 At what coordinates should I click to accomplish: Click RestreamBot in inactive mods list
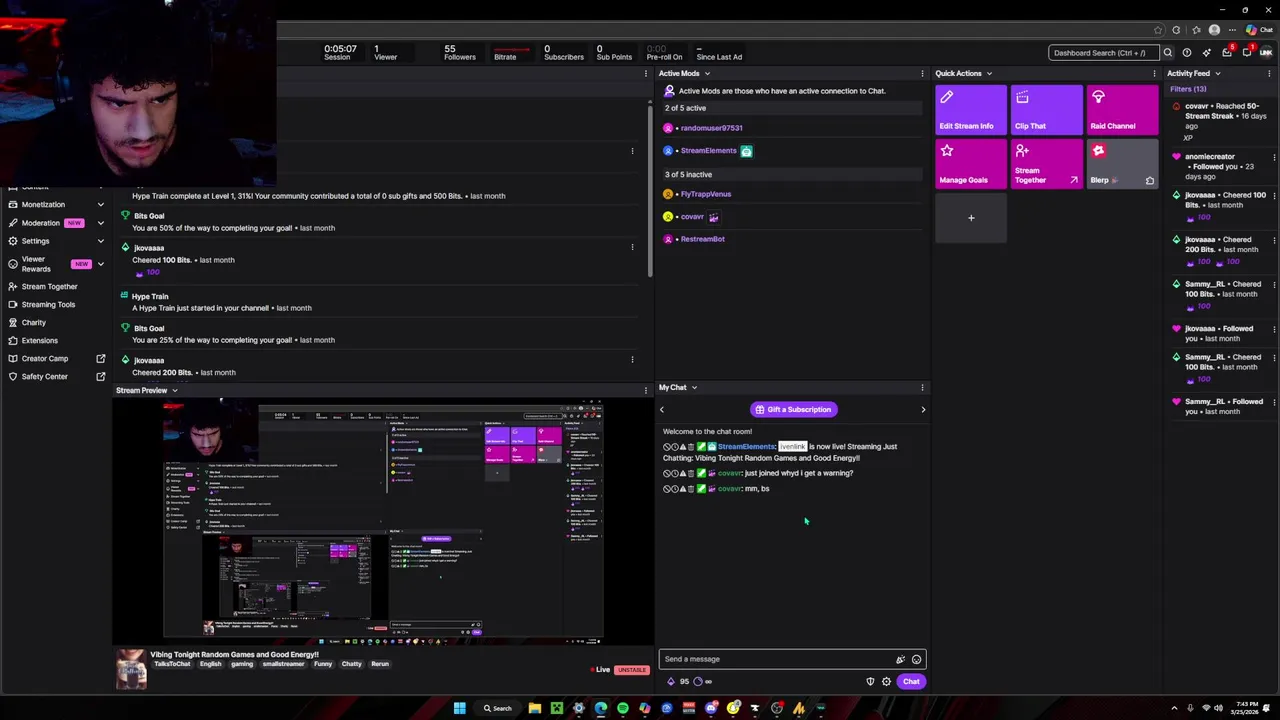(702, 240)
